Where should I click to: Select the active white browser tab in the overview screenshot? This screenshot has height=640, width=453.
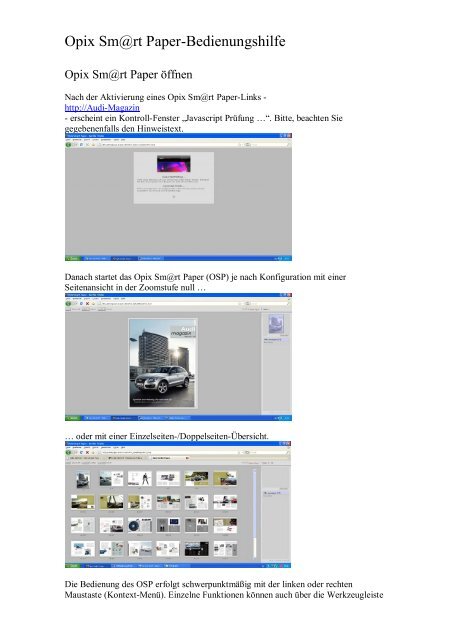tap(171, 458)
